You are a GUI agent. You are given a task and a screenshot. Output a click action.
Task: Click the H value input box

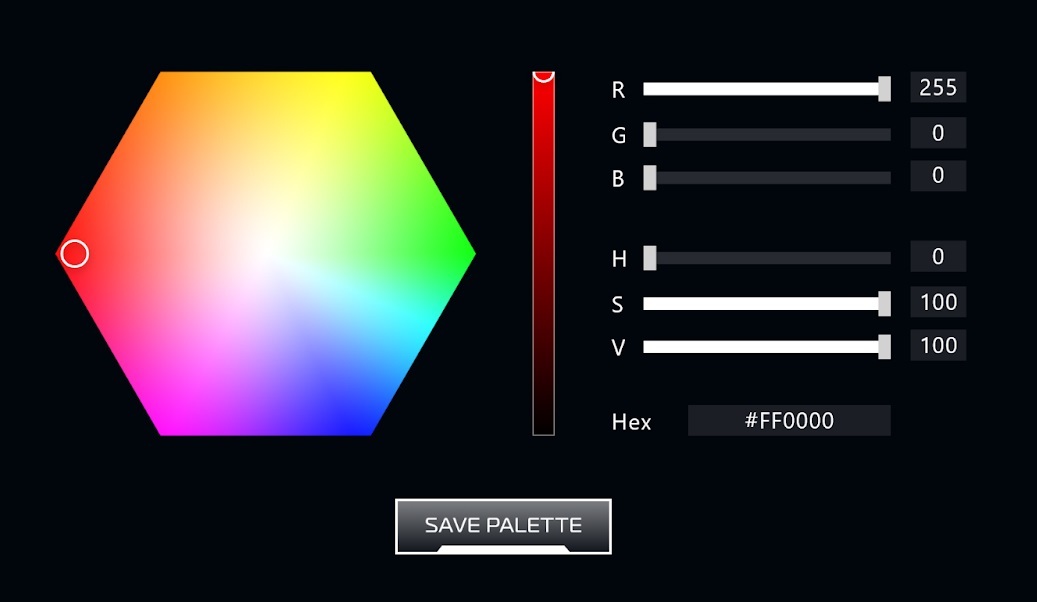coord(937,257)
